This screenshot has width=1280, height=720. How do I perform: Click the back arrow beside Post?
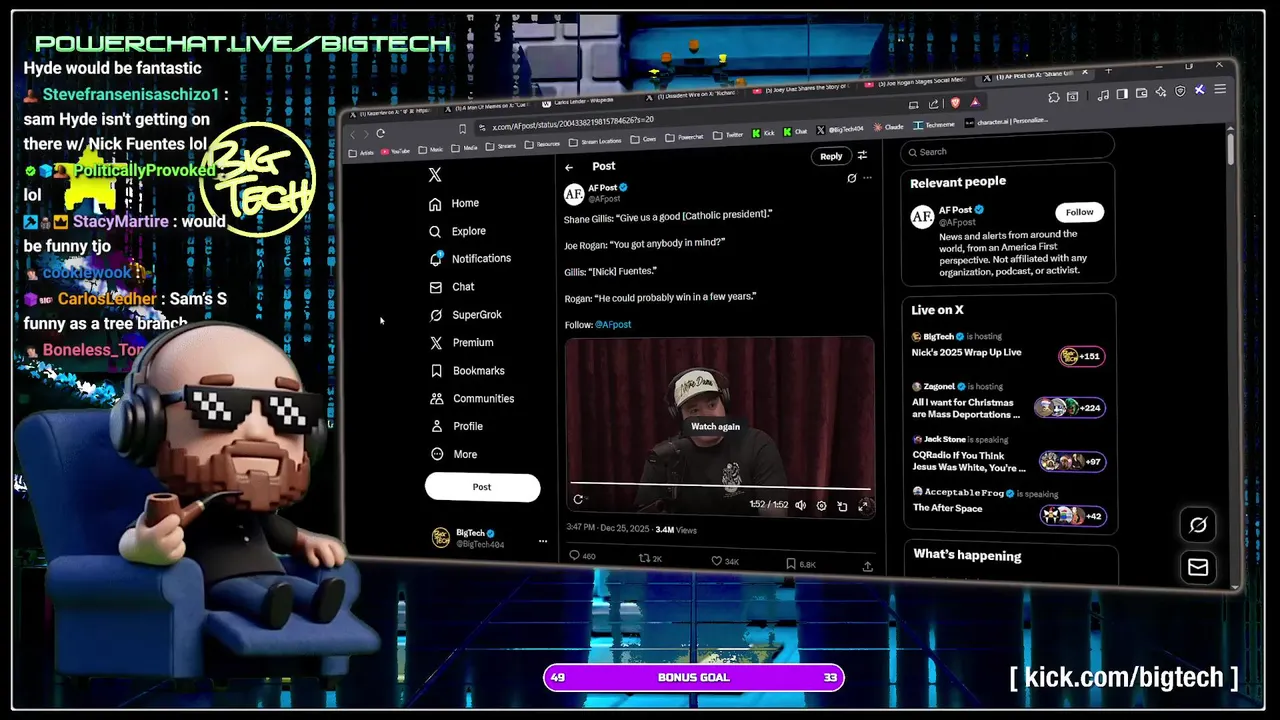pos(569,167)
